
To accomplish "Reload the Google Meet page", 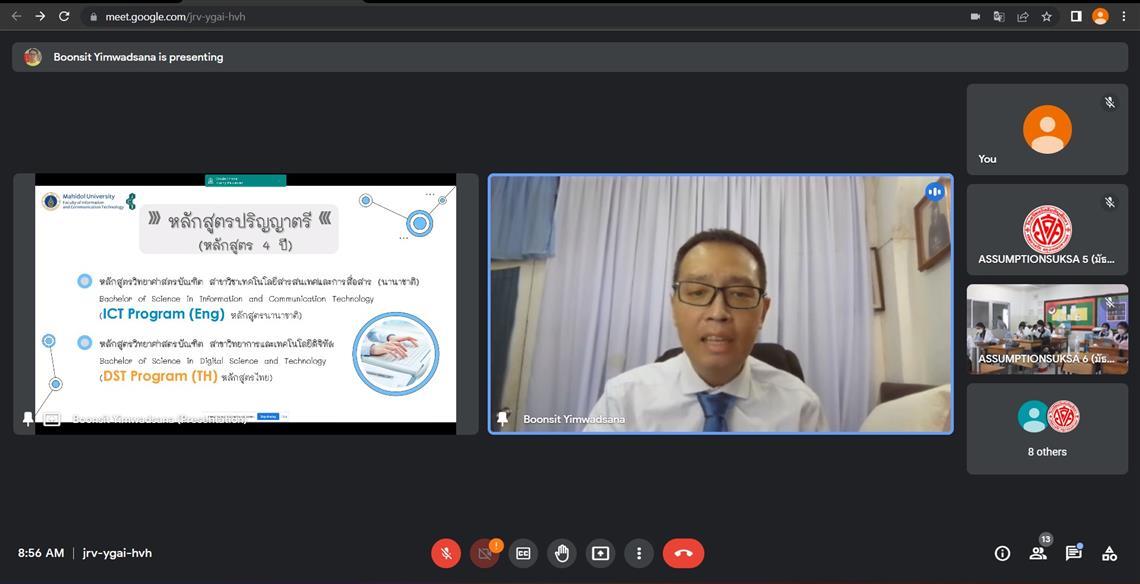I will pyautogui.click(x=64, y=16).
